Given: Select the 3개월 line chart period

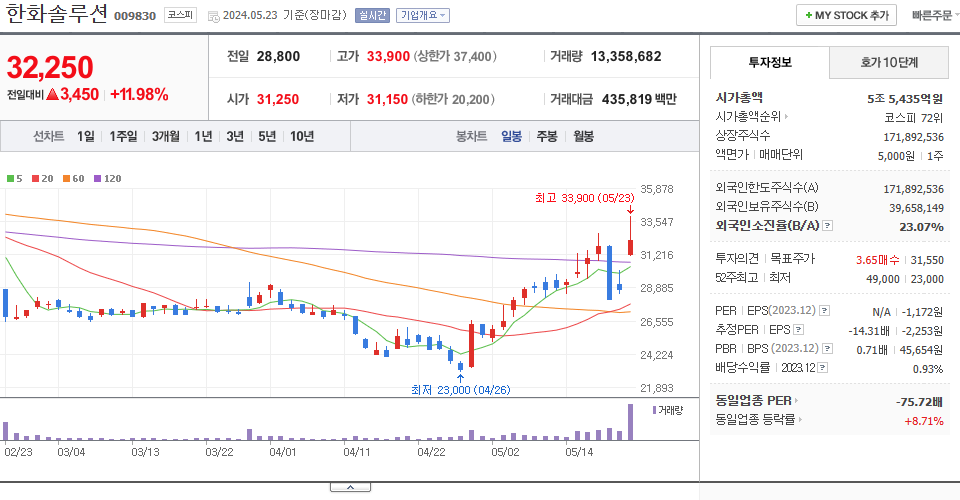Looking at the screenshot, I should (165, 136).
